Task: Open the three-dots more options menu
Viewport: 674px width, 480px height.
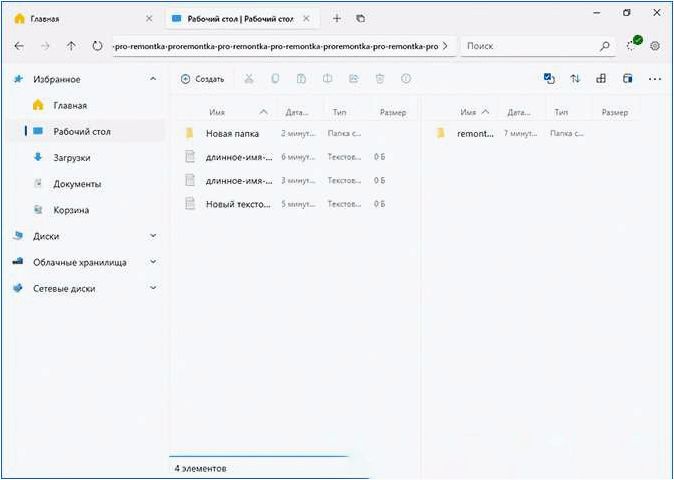Action: pos(655,79)
